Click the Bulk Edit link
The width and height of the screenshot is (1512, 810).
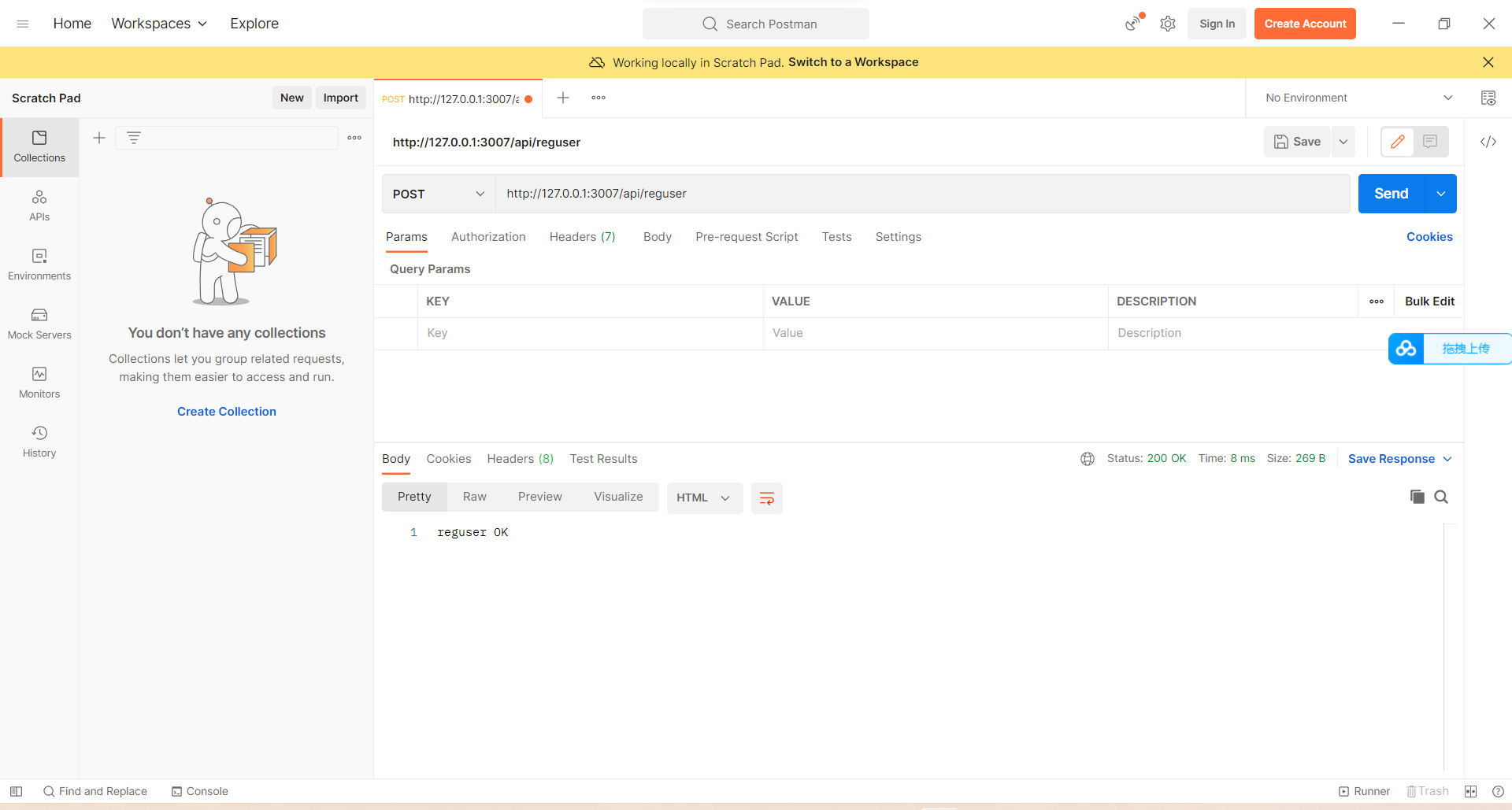click(1429, 301)
